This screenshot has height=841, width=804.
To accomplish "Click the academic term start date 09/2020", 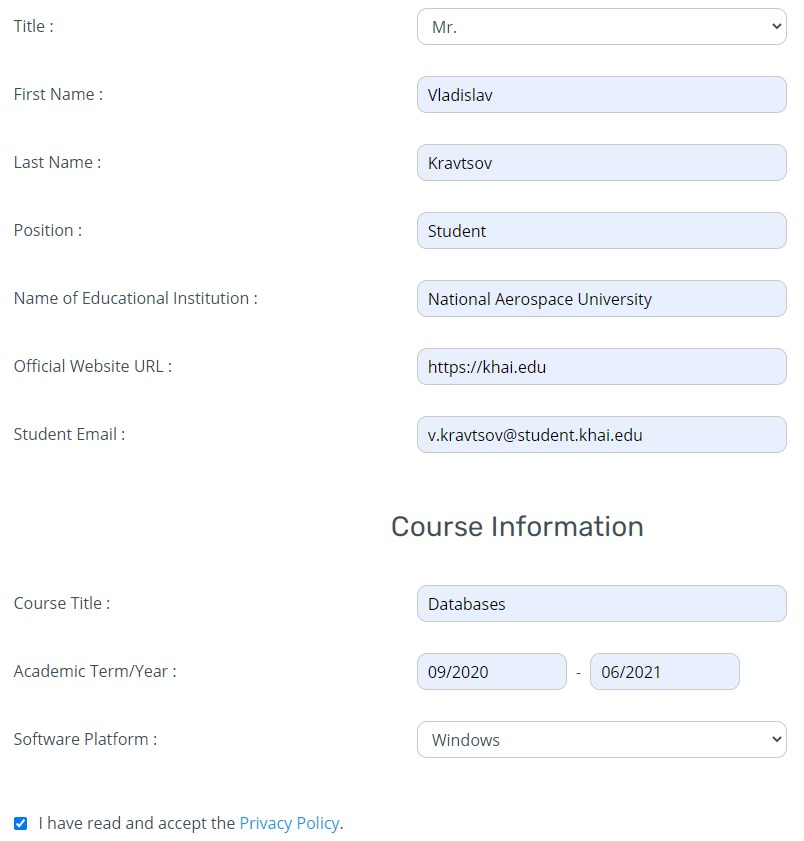I will pos(491,672).
